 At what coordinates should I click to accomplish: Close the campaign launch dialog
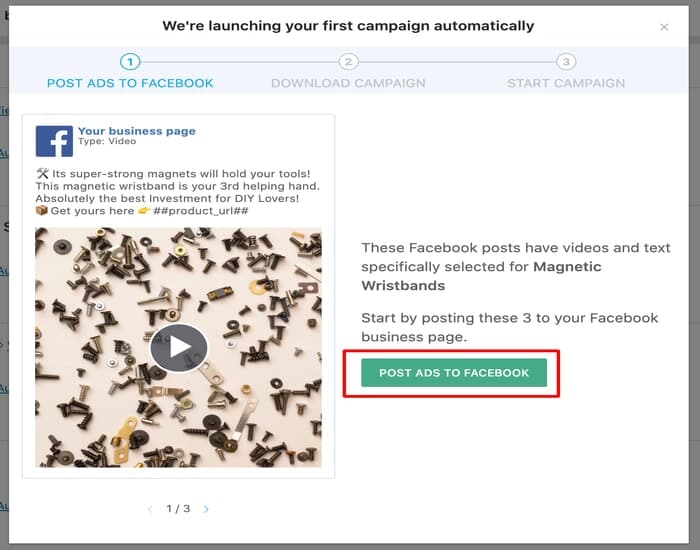[x=664, y=27]
